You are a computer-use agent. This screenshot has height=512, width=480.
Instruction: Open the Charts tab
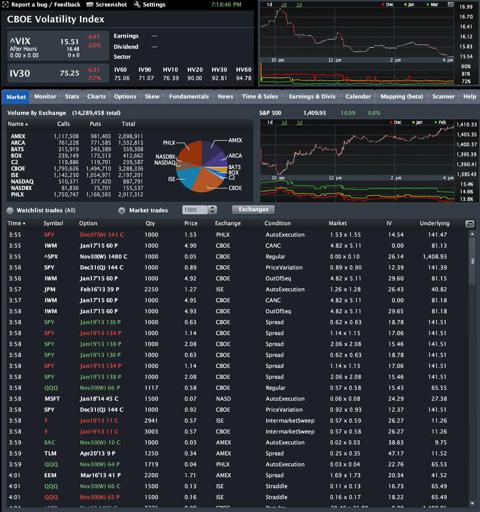(96, 96)
